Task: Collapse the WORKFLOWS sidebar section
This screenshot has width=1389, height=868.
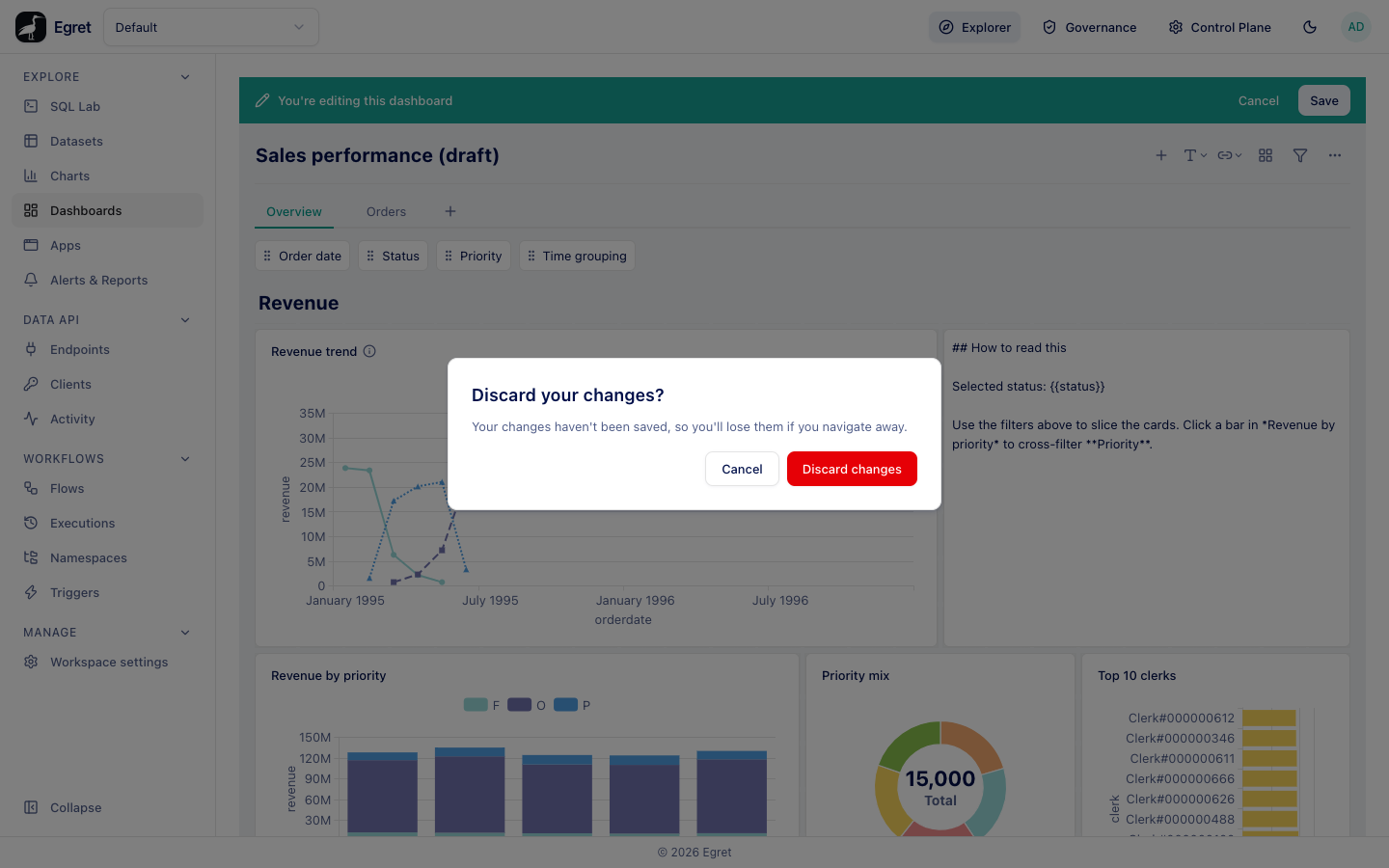Action: coord(185,459)
